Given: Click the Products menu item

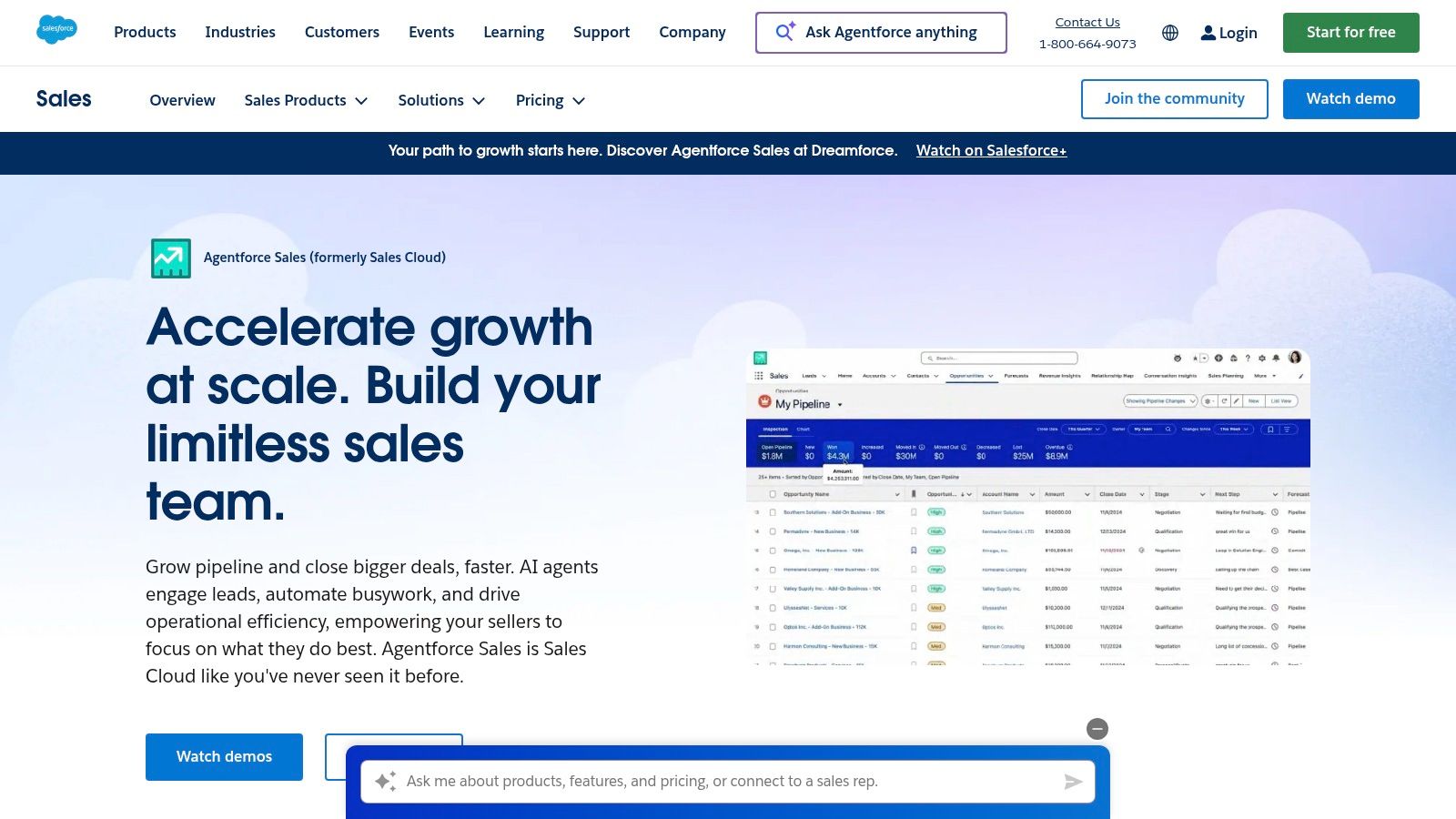Looking at the screenshot, I should [145, 32].
